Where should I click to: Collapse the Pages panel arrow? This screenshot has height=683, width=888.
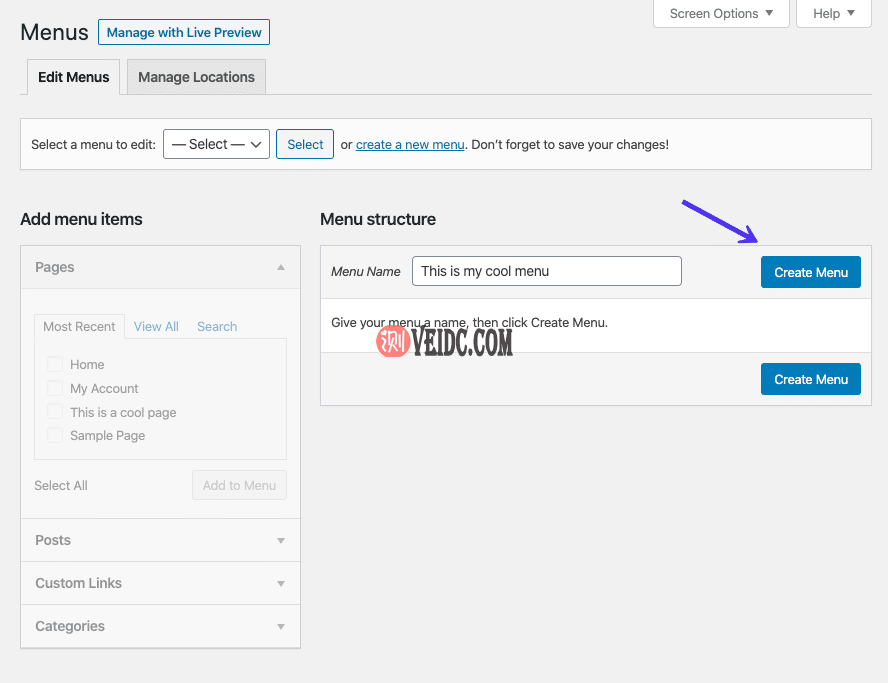tap(281, 268)
